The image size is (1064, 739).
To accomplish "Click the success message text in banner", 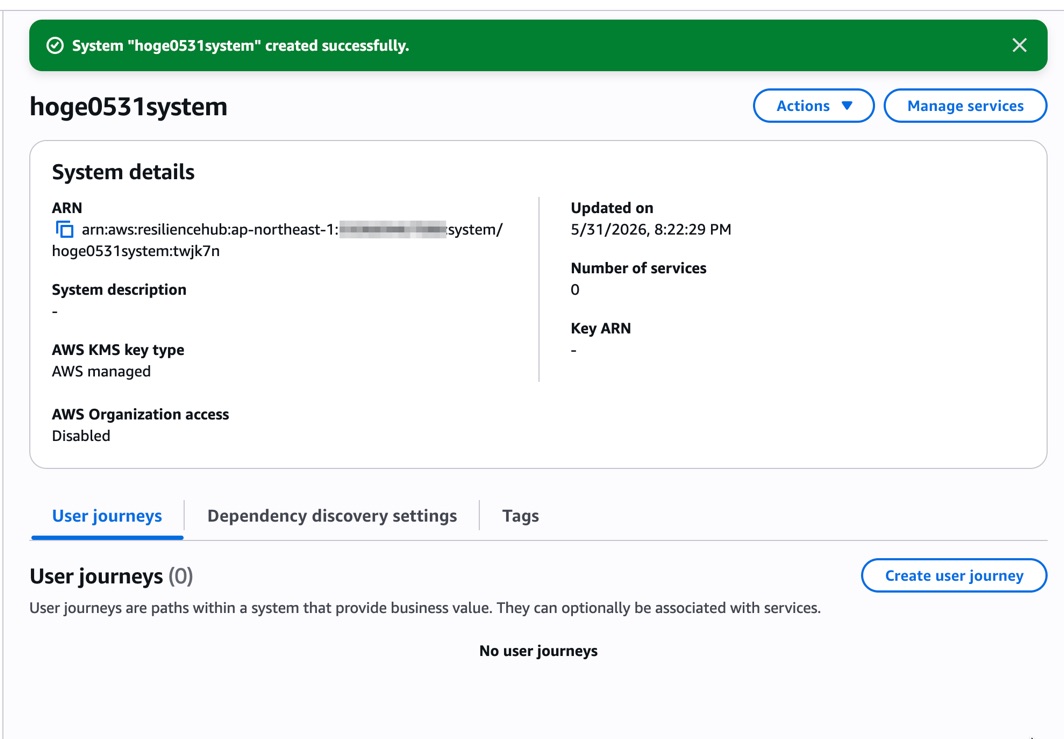I will pos(240,45).
